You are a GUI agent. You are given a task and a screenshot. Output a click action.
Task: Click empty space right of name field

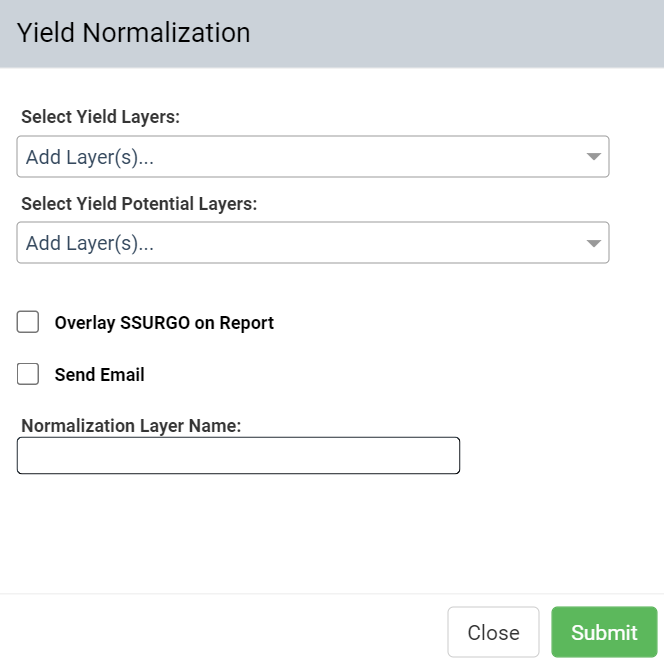pos(559,456)
